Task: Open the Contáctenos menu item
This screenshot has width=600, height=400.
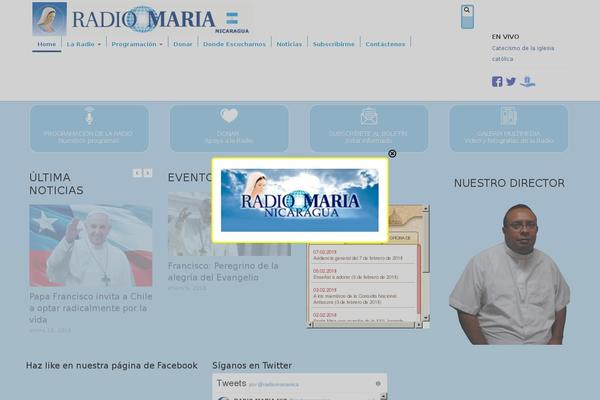Action: coord(385,44)
